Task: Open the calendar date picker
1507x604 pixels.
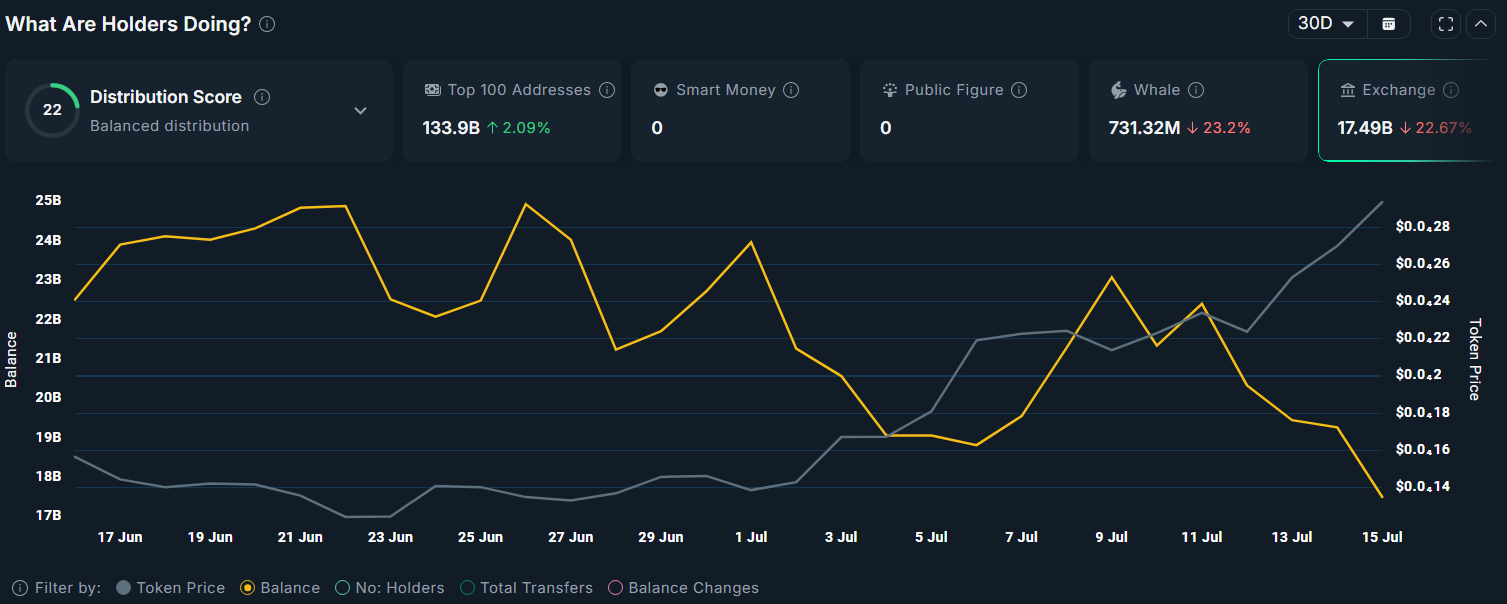Action: [1389, 23]
